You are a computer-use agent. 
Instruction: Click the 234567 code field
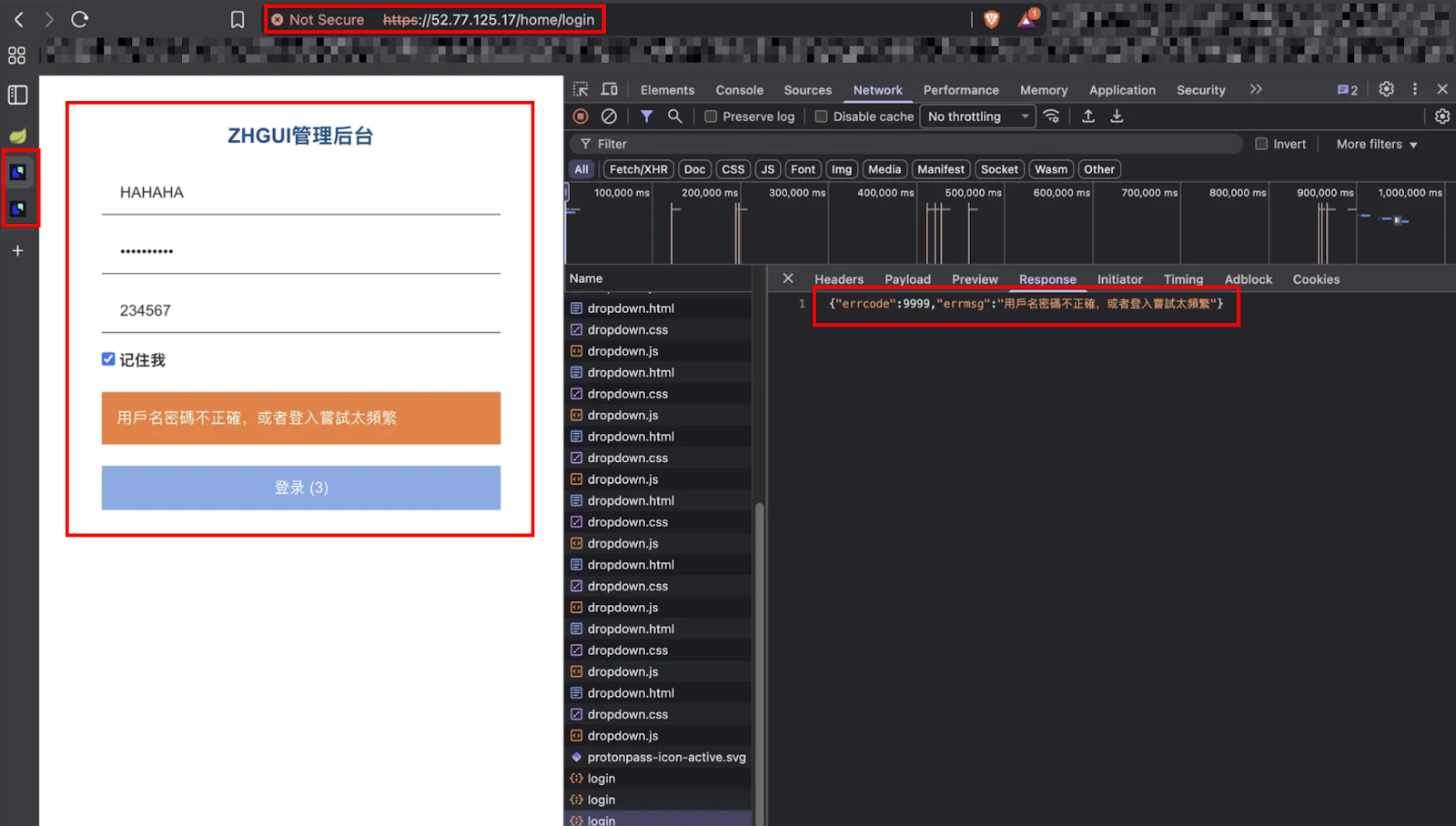point(301,310)
